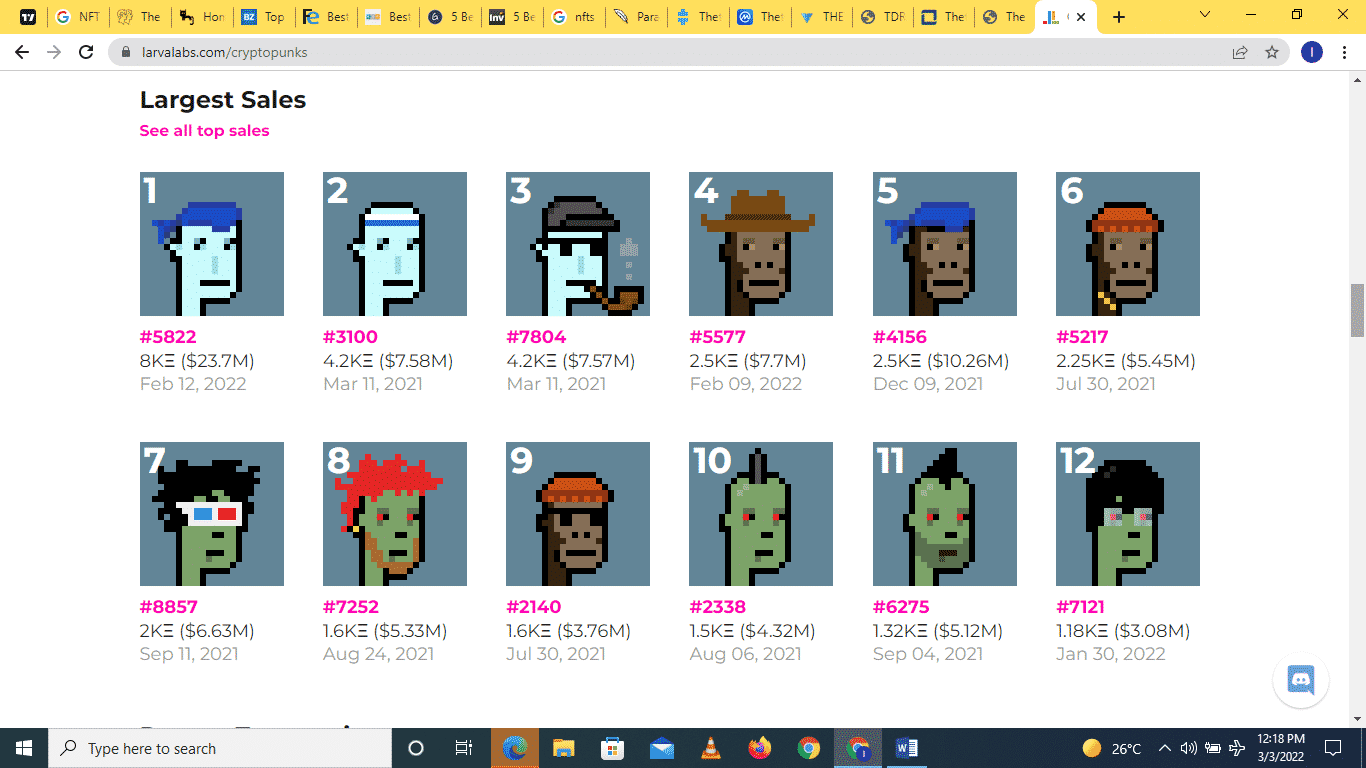Open the Discord chat bubble
The image size is (1366, 768).
[1301, 680]
